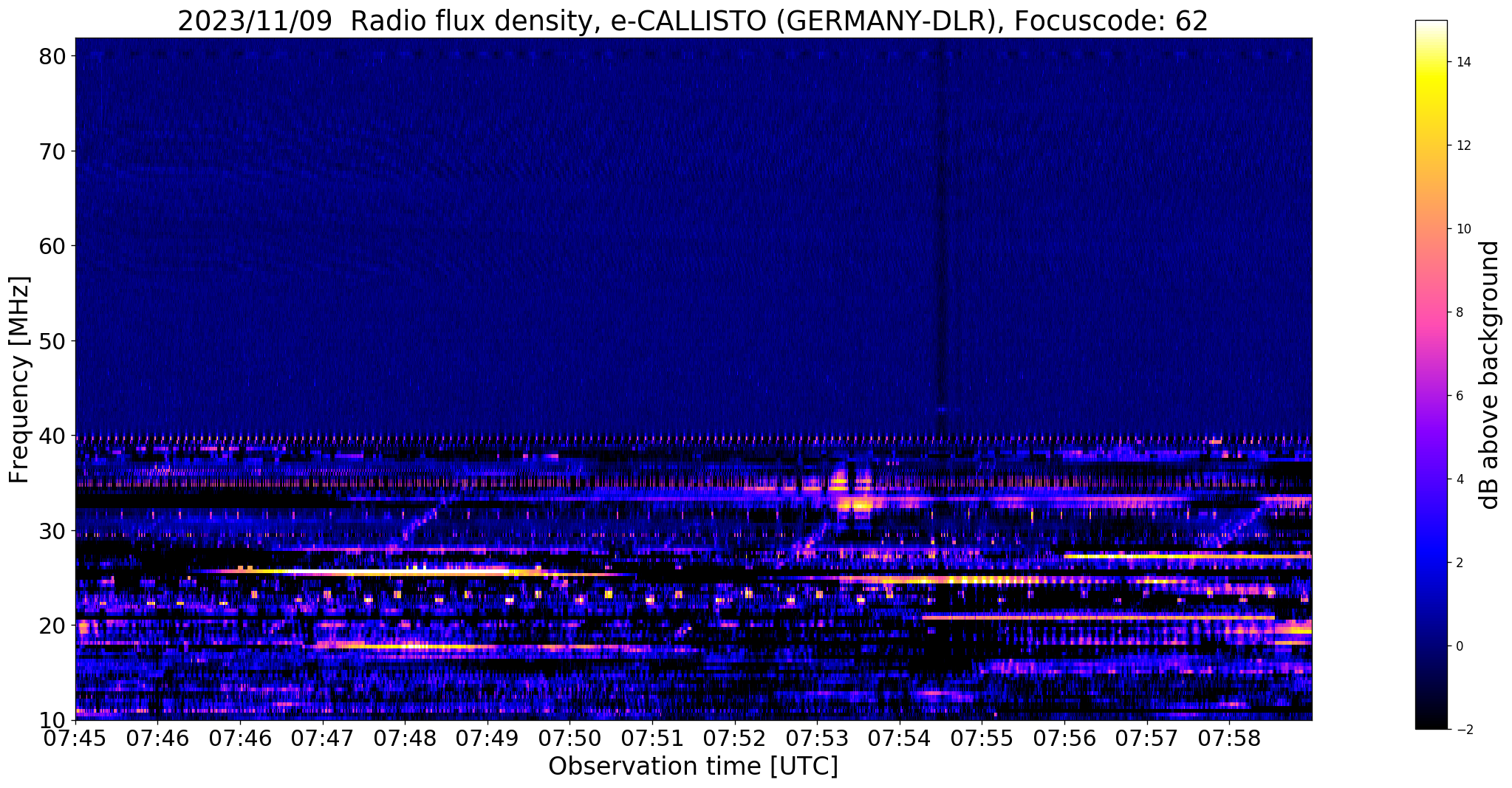Click the colorbar gradient strip
Image resolution: width=1512 pixels, height=788 pixels.
(1431, 375)
